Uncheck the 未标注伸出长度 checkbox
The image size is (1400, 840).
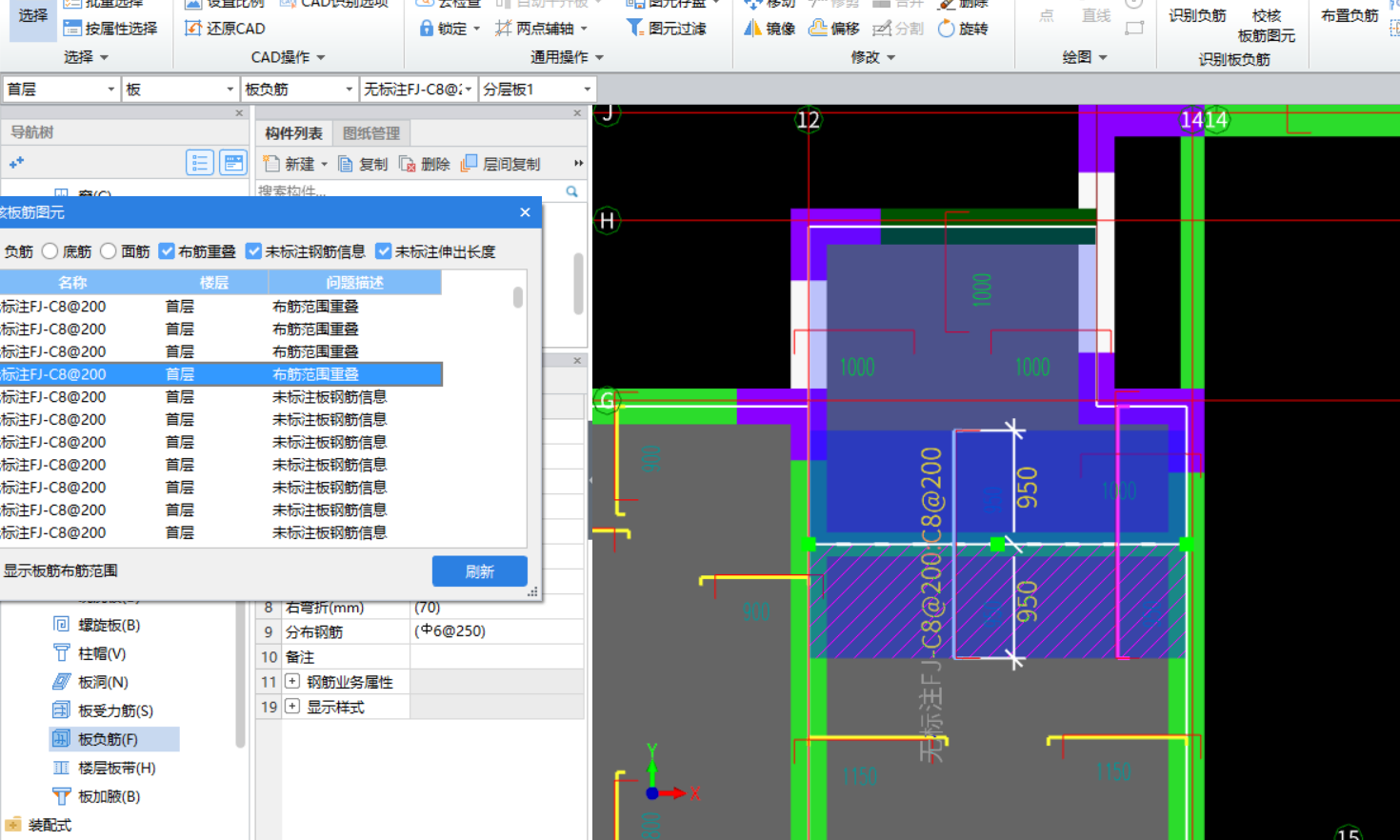coord(384,251)
